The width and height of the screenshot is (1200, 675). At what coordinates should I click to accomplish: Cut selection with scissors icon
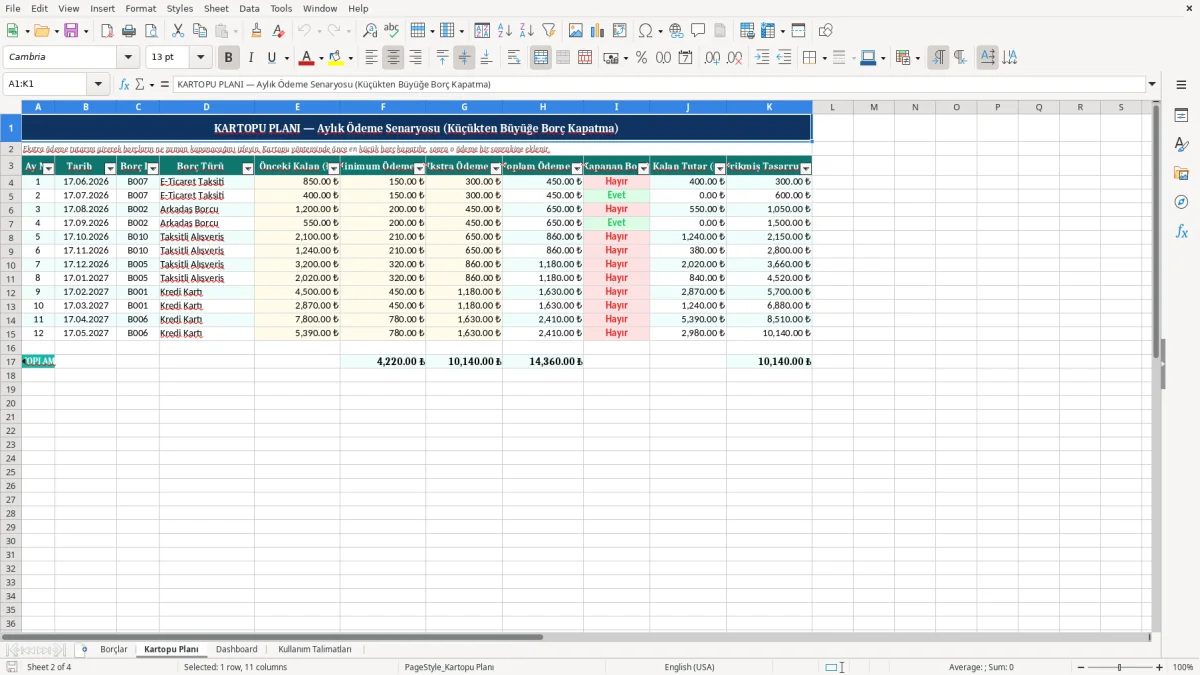tap(178, 31)
